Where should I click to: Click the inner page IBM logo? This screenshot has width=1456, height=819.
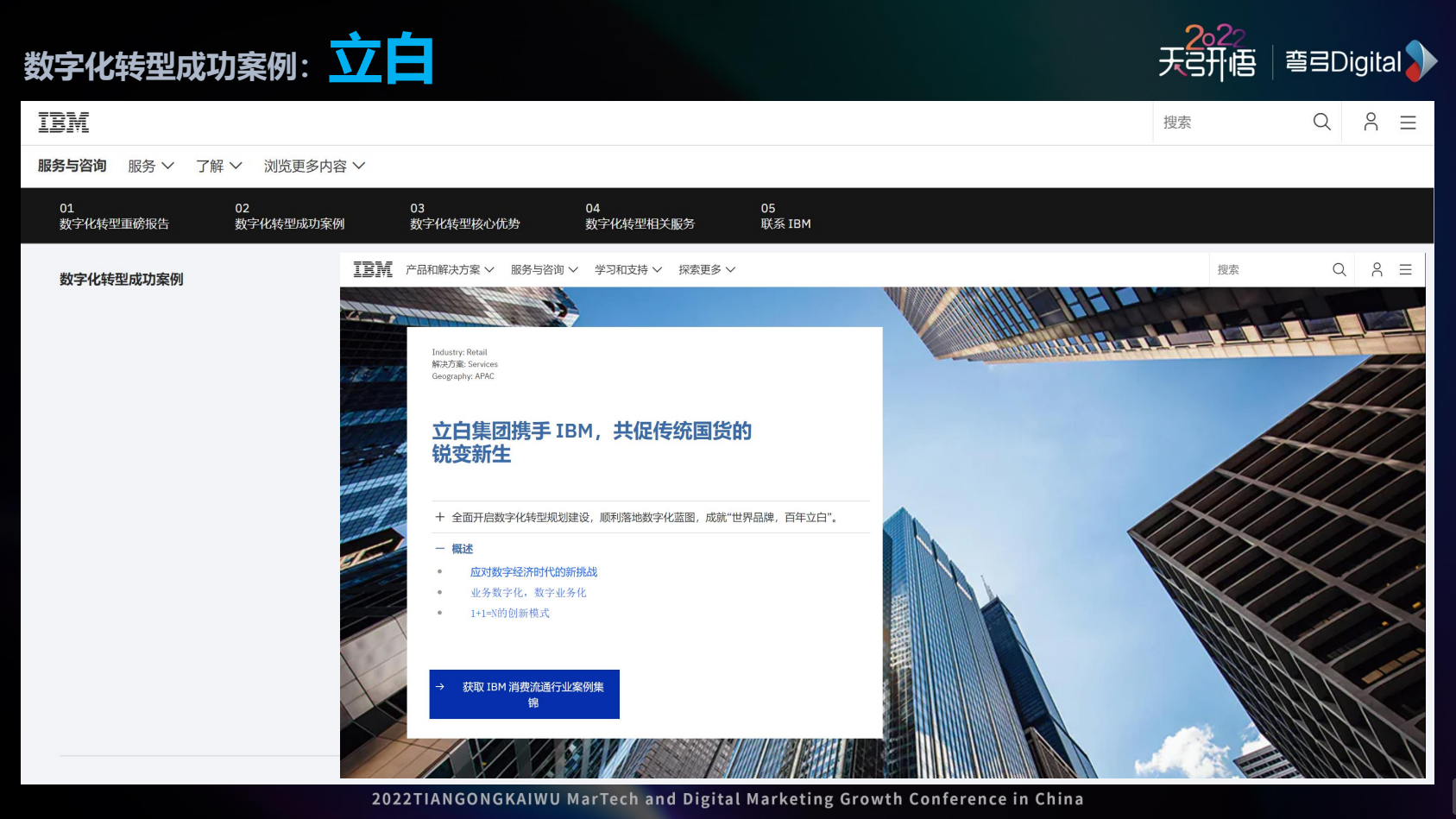coord(373,270)
